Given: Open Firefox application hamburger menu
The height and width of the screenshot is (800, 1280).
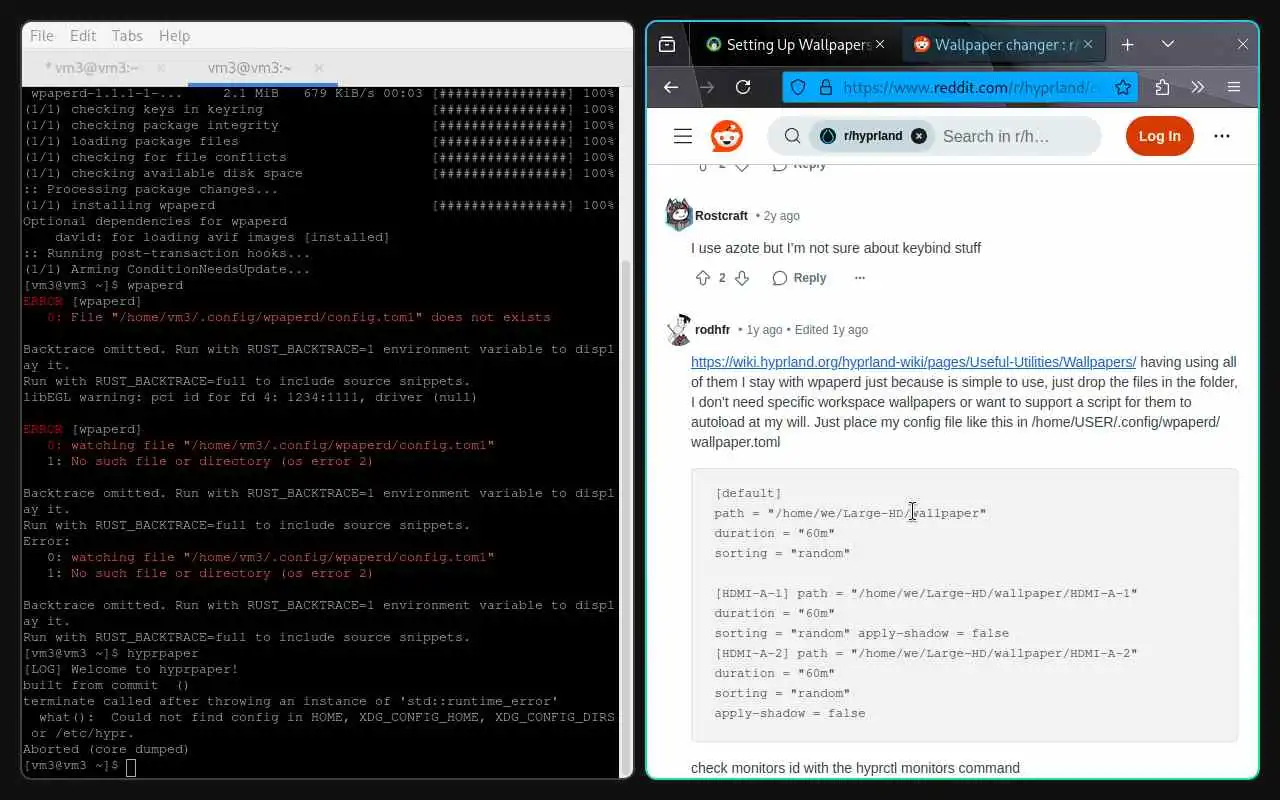Looking at the screenshot, I should click(x=1234, y=87).
